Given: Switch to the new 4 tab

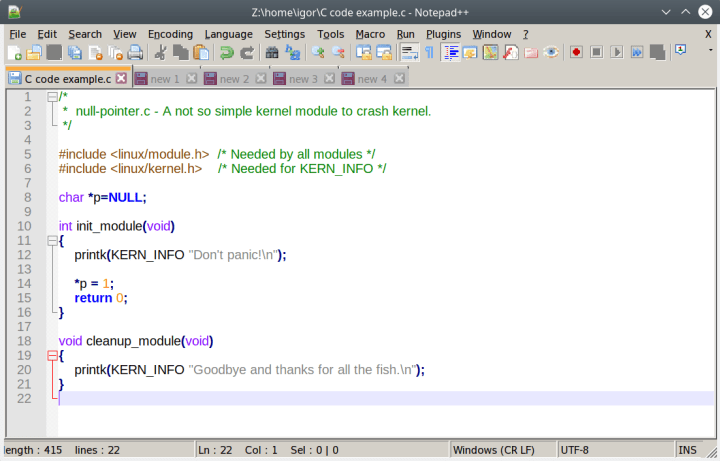Looking at the screenshot, I should [372, 79].
